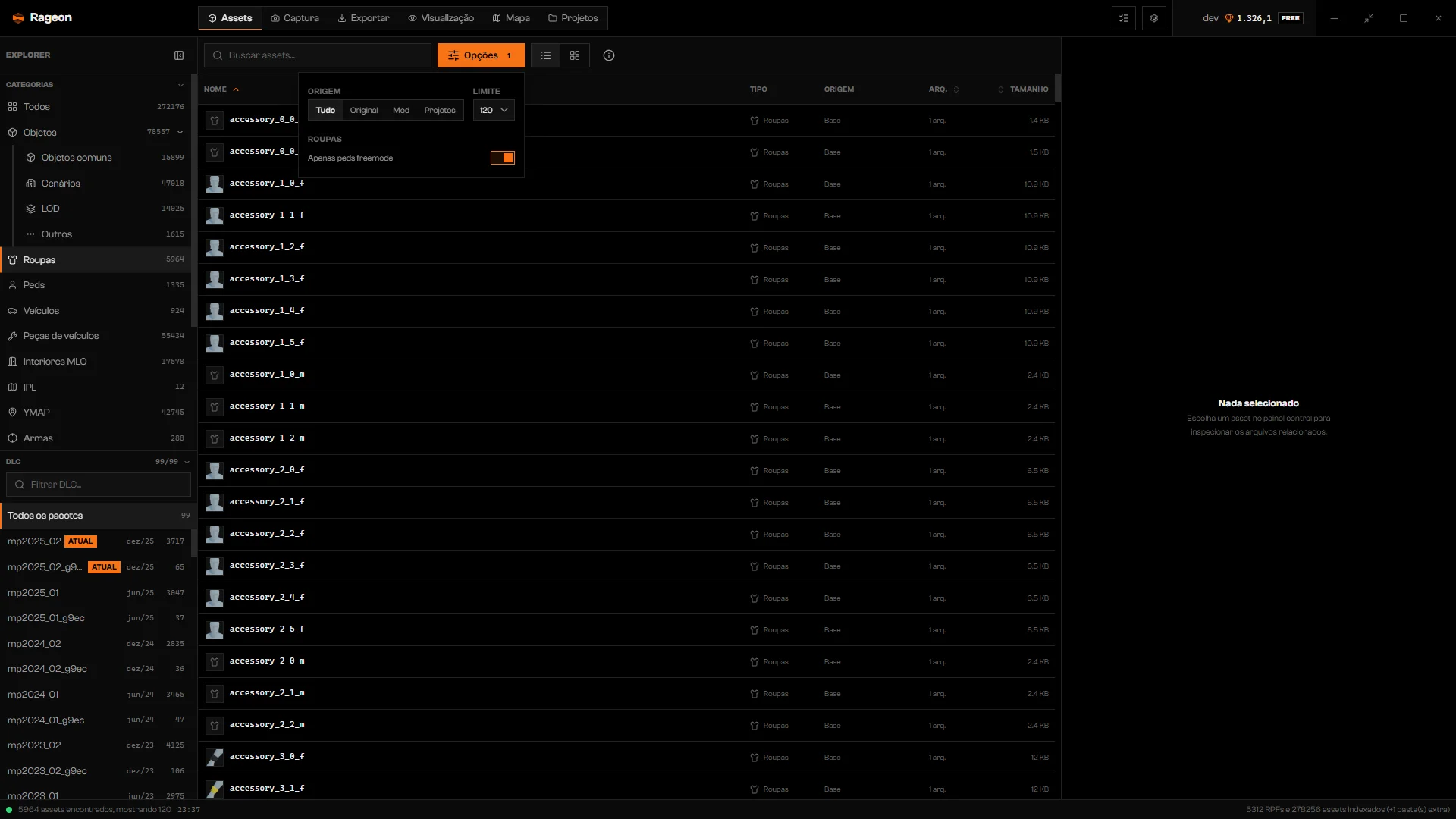Switch to grid view layout
1456x819 pixels.
(575, 55)
